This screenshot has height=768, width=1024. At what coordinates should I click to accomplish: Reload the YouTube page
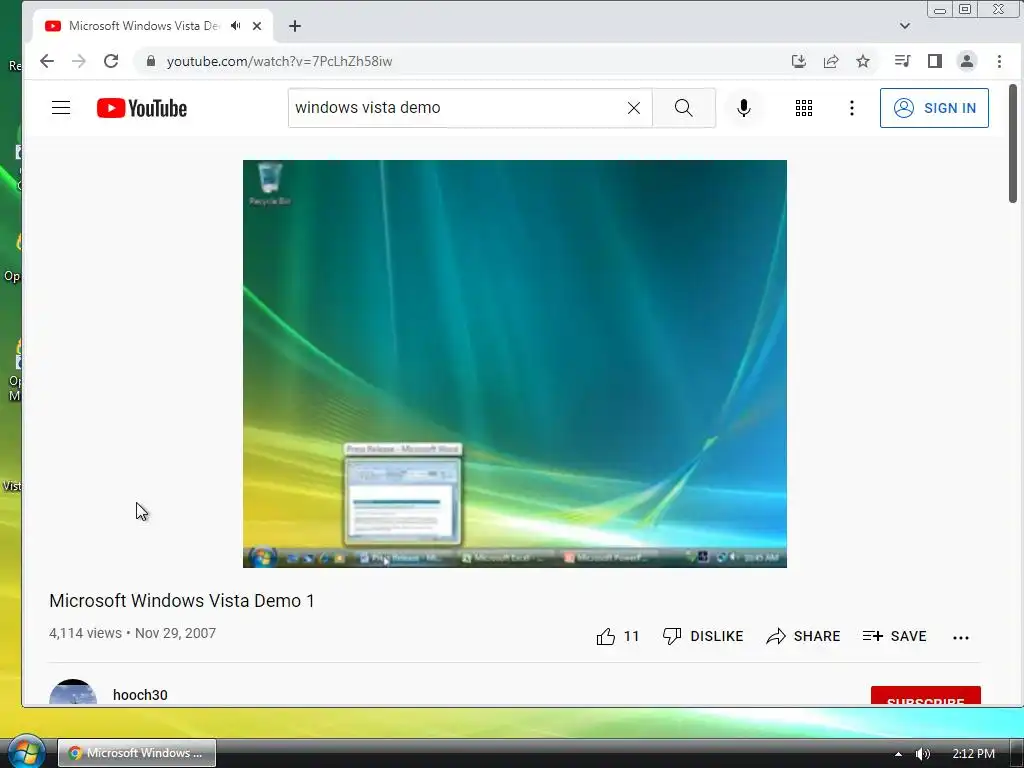(111, 61)
